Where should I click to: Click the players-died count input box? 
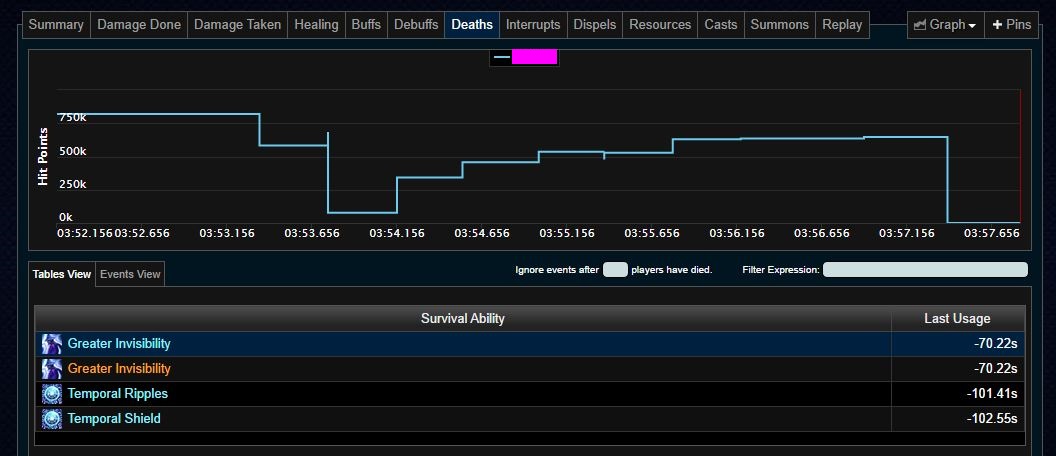click(x=615, y=270)
